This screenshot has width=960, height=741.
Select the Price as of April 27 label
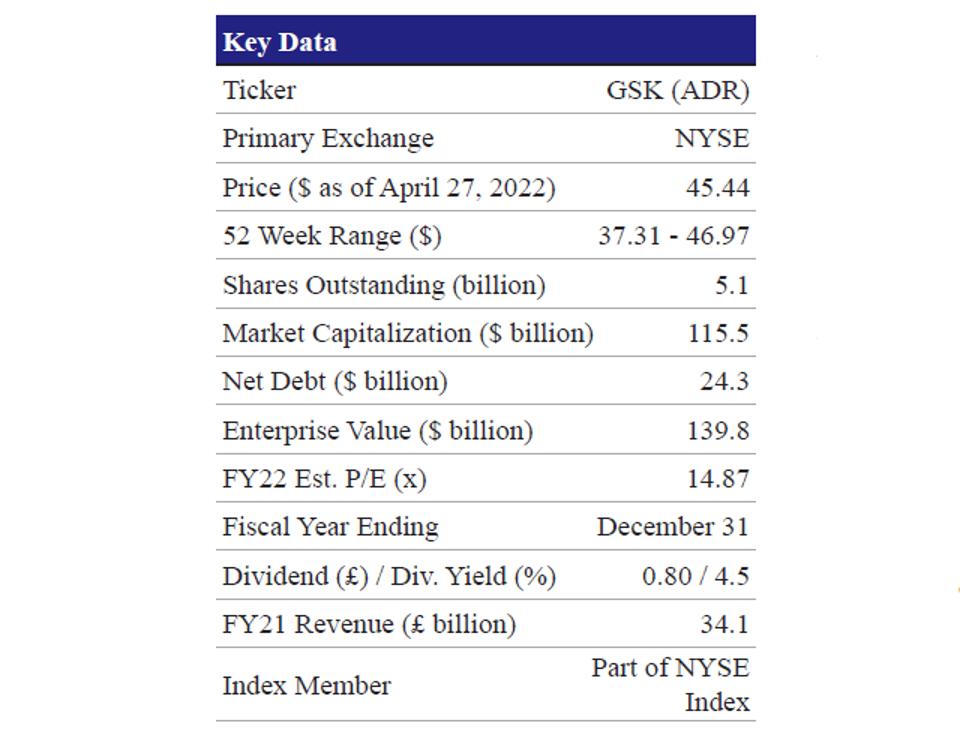click(x=388, y=187)
